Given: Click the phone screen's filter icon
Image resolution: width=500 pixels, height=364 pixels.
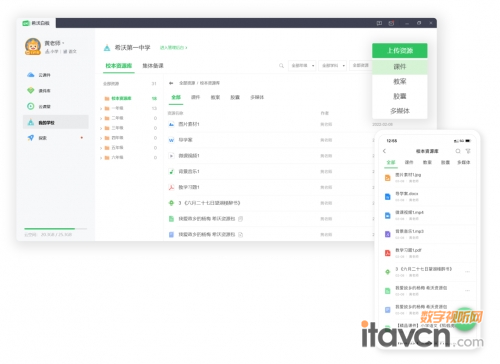Looking at the screenshot, I should (x=468, y=151).
